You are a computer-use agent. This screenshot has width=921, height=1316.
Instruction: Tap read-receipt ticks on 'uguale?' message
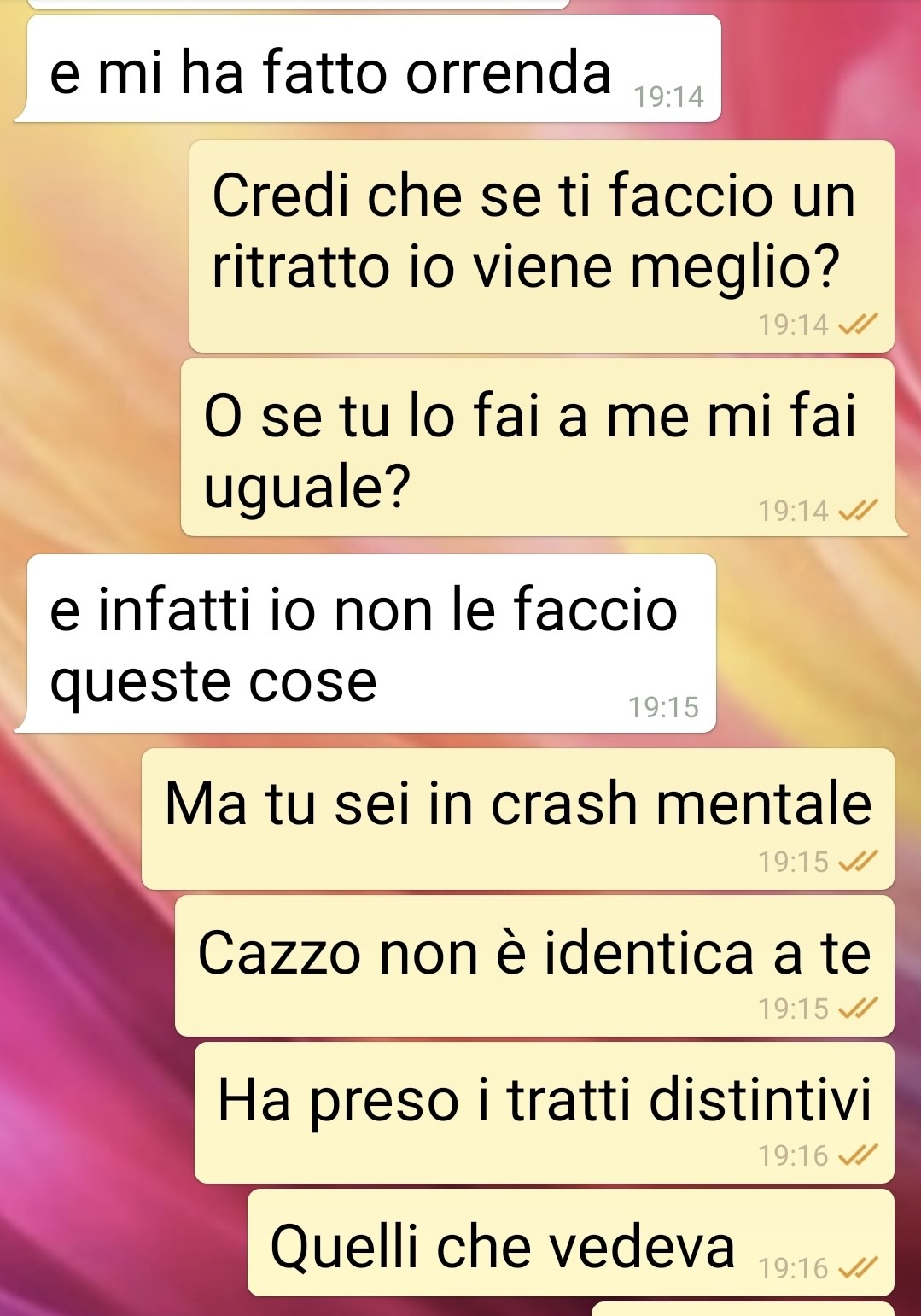(x=858, y=511)
